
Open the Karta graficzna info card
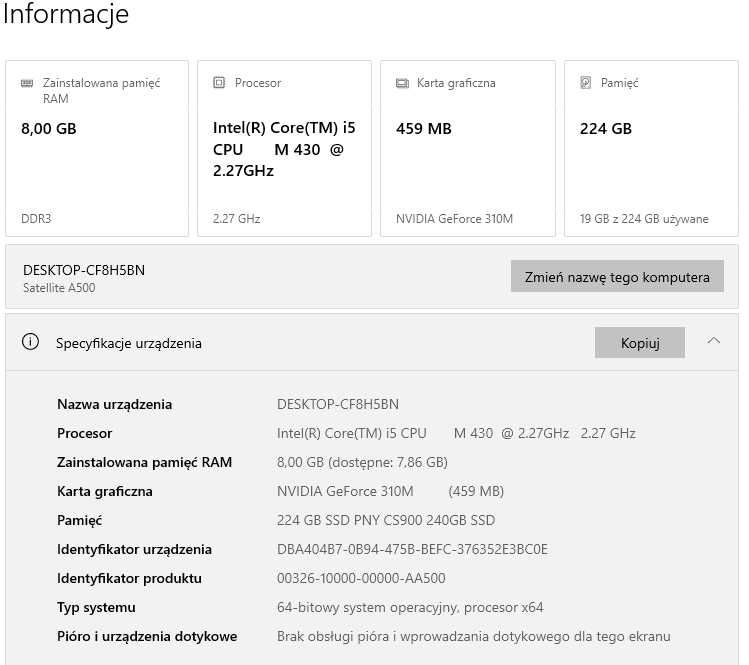467,148
